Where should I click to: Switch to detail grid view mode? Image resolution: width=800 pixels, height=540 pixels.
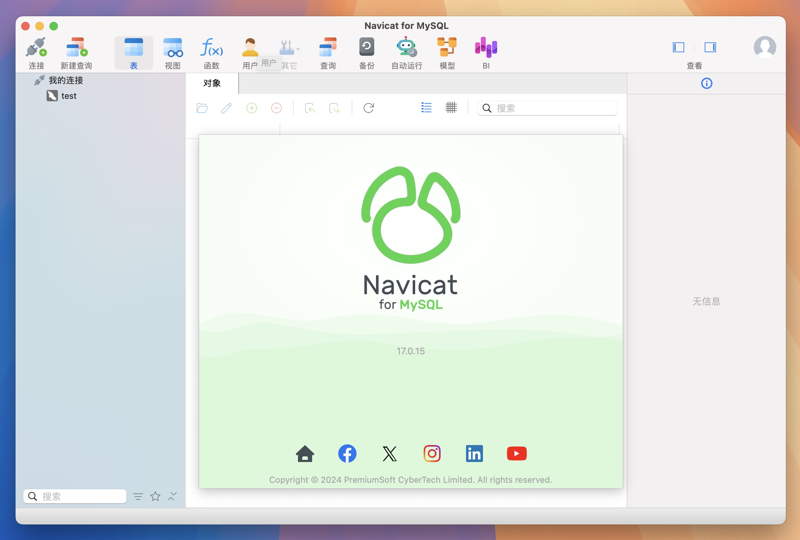point(451,107)
